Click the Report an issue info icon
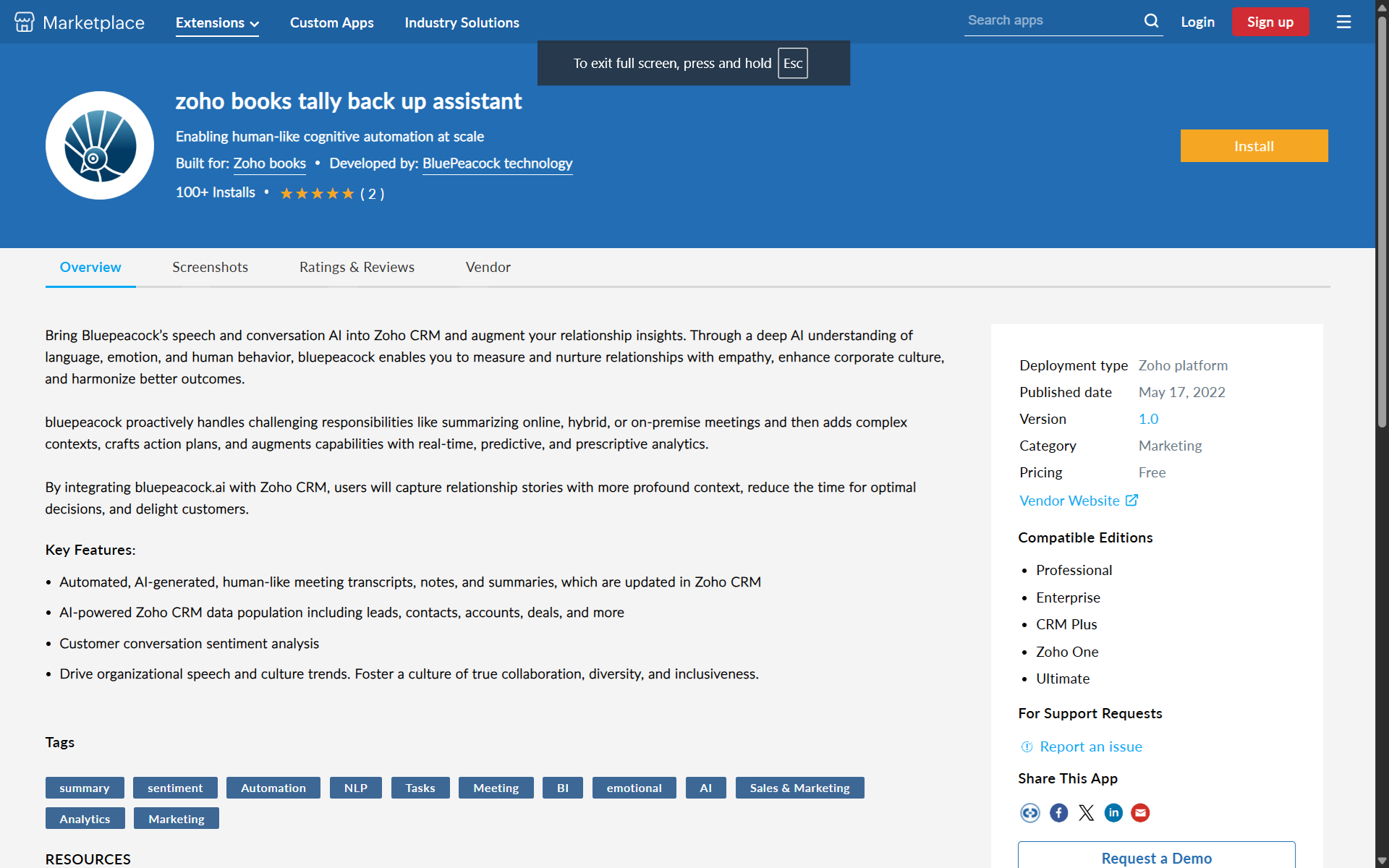Screen dimensions: 1389x868 (x=1027, y=746)
